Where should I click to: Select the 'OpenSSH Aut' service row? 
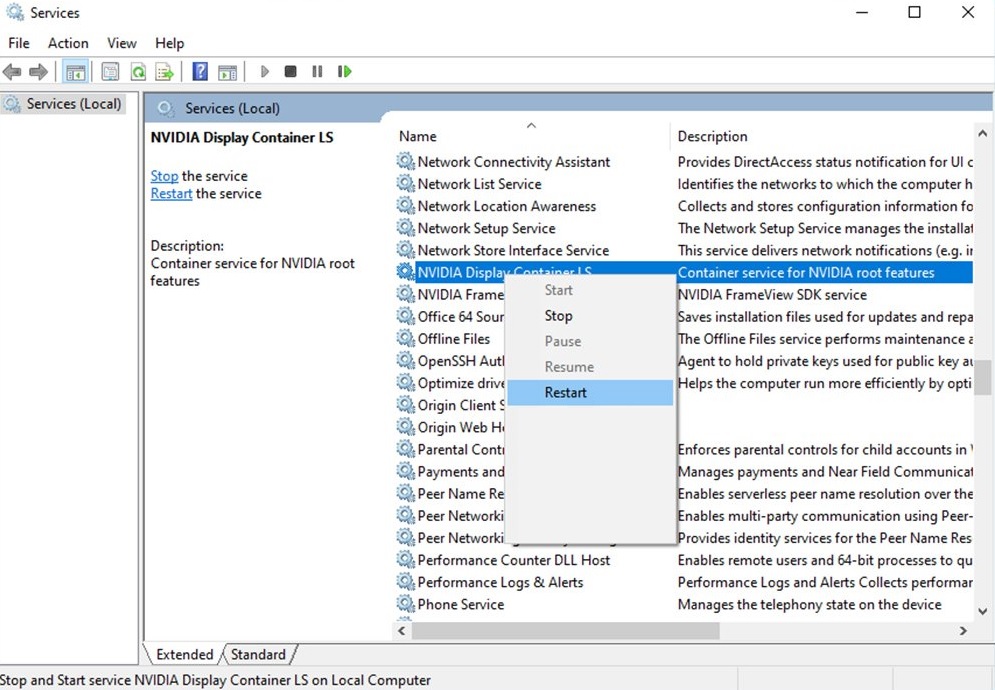[x=460, y=361]
